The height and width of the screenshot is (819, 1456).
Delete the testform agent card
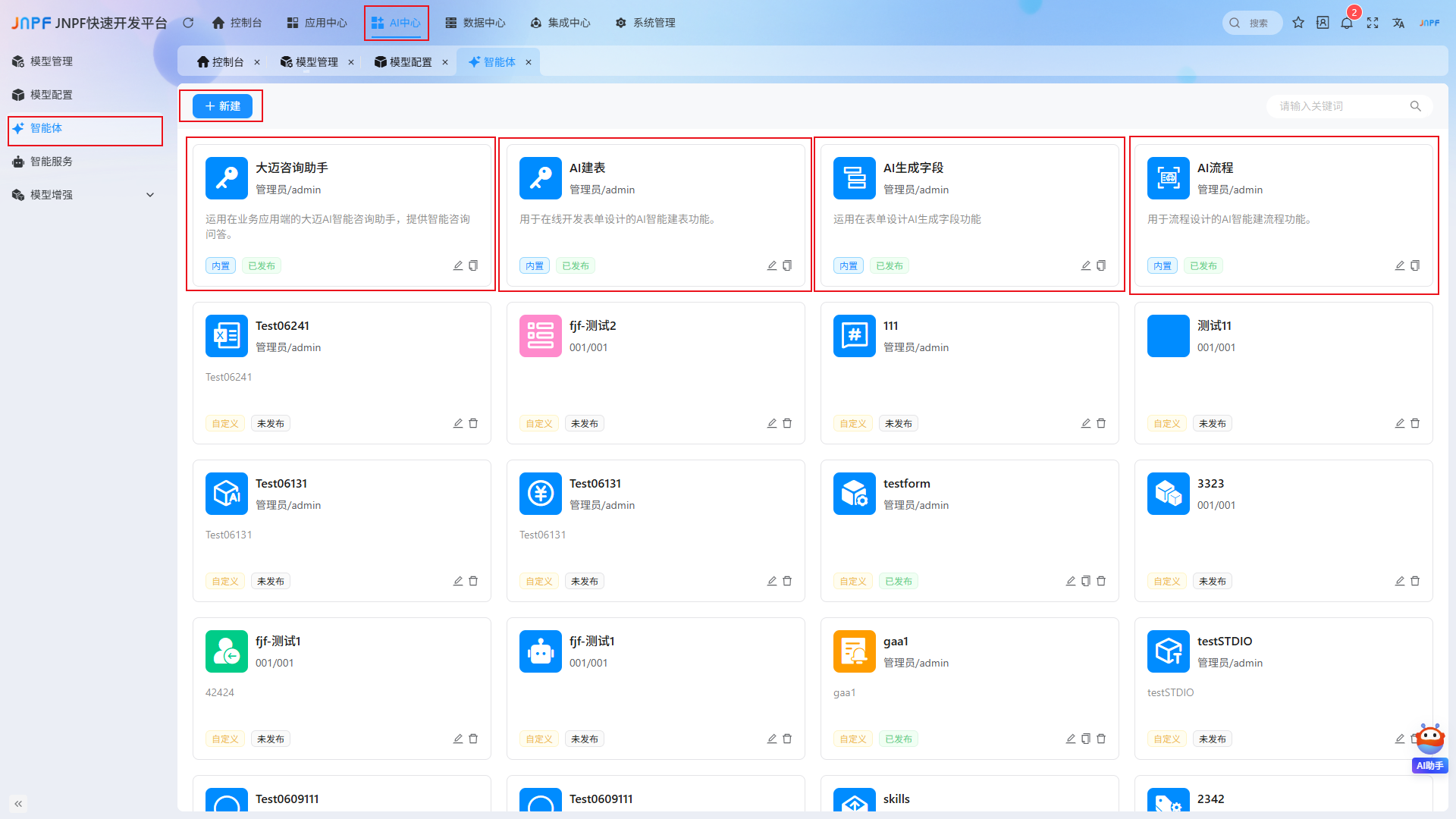[x=1101, y=581]
